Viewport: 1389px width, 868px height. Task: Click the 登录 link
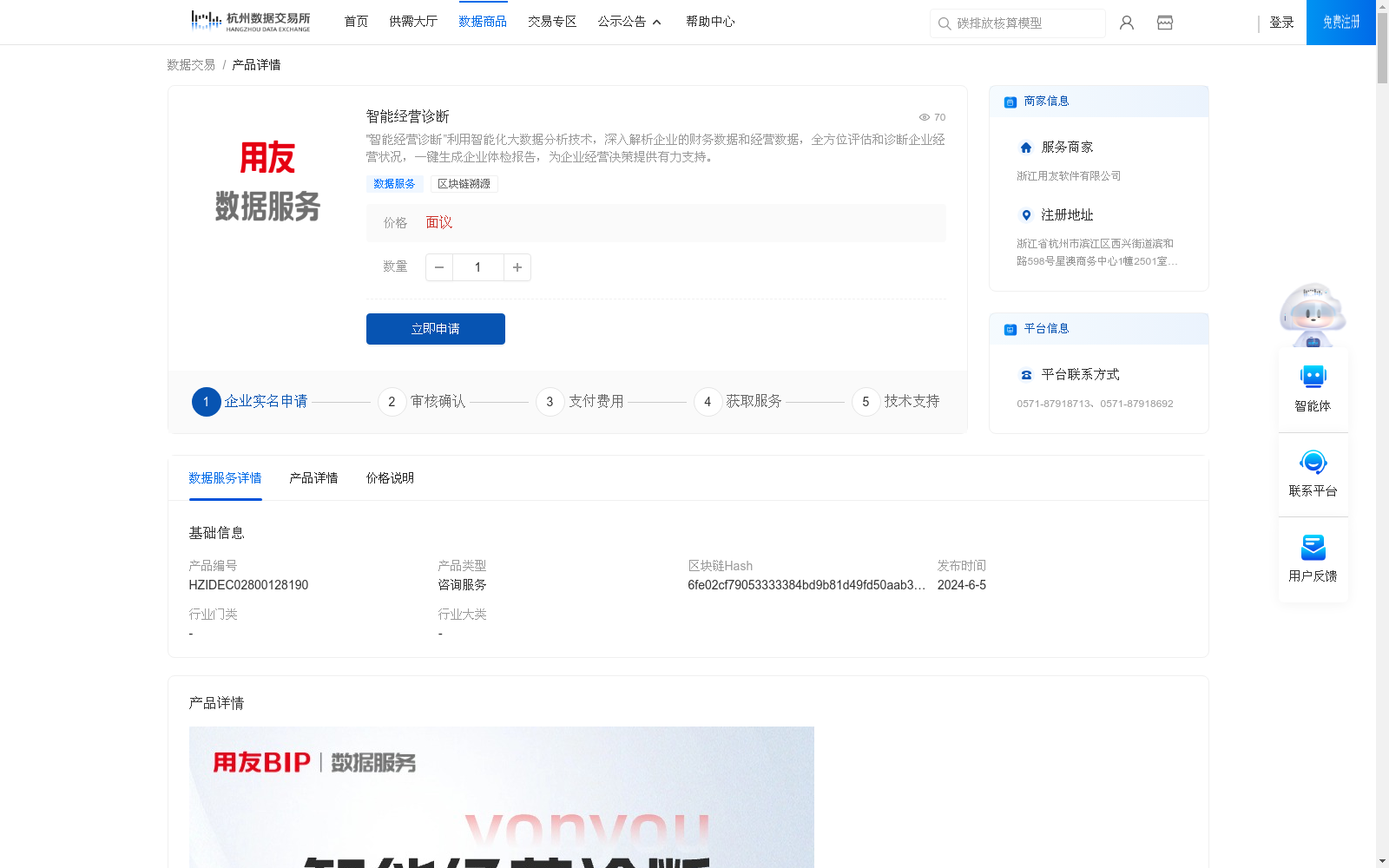pos(1281,23)
